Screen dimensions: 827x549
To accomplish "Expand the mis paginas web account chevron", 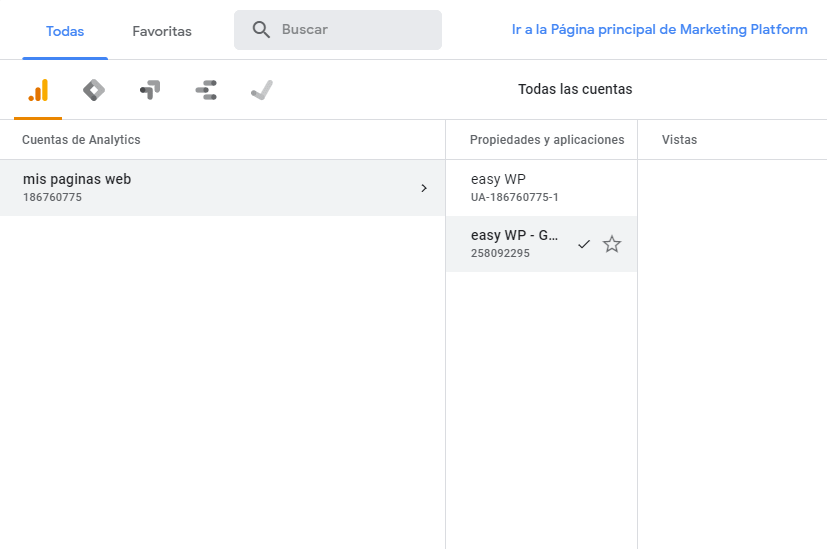I will click(424, 188).
